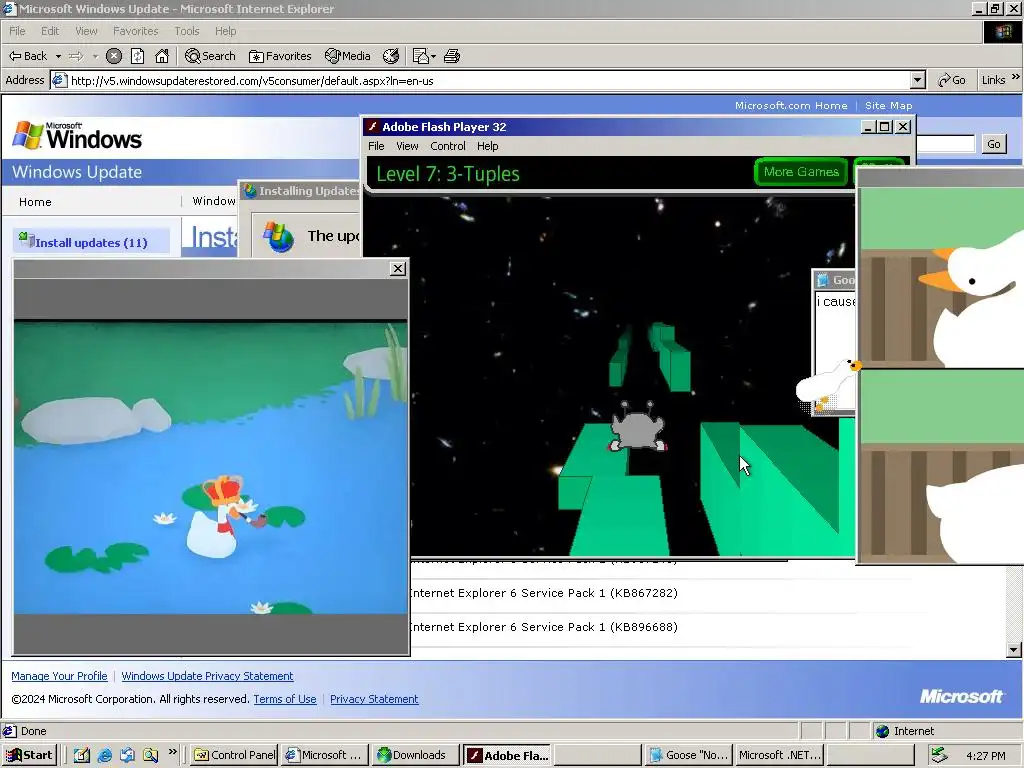
Task: Switch to Downloads taskbar button
Action: [x=414, y=755]
